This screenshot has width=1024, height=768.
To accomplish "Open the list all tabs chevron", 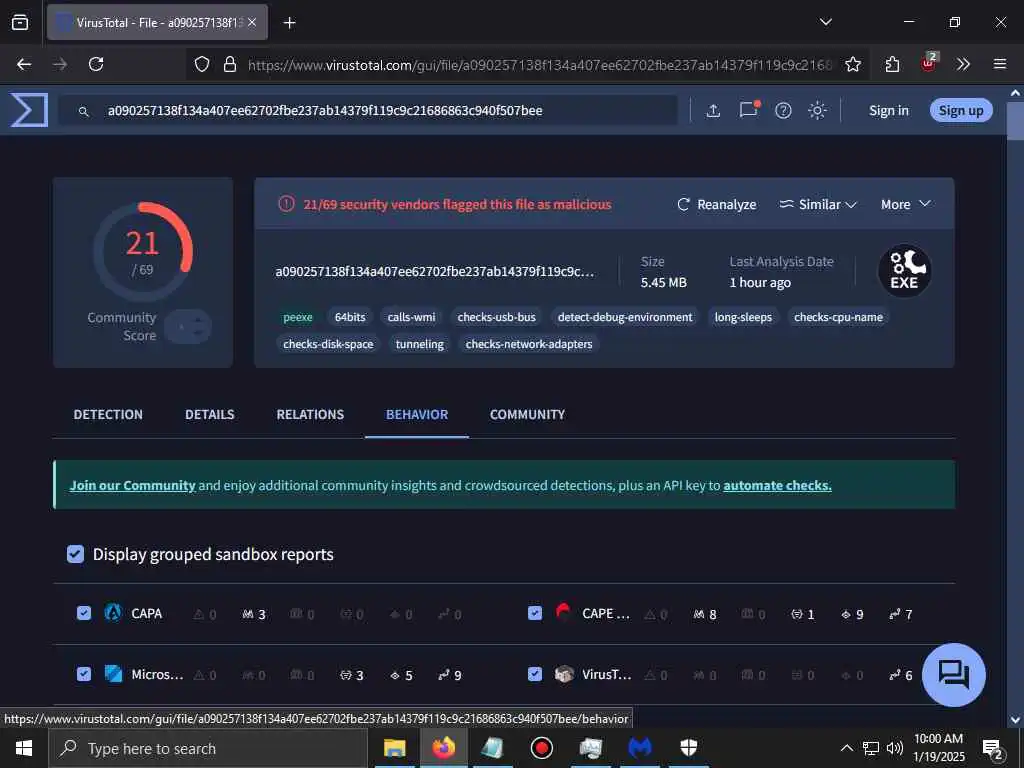I will [825, 22].
